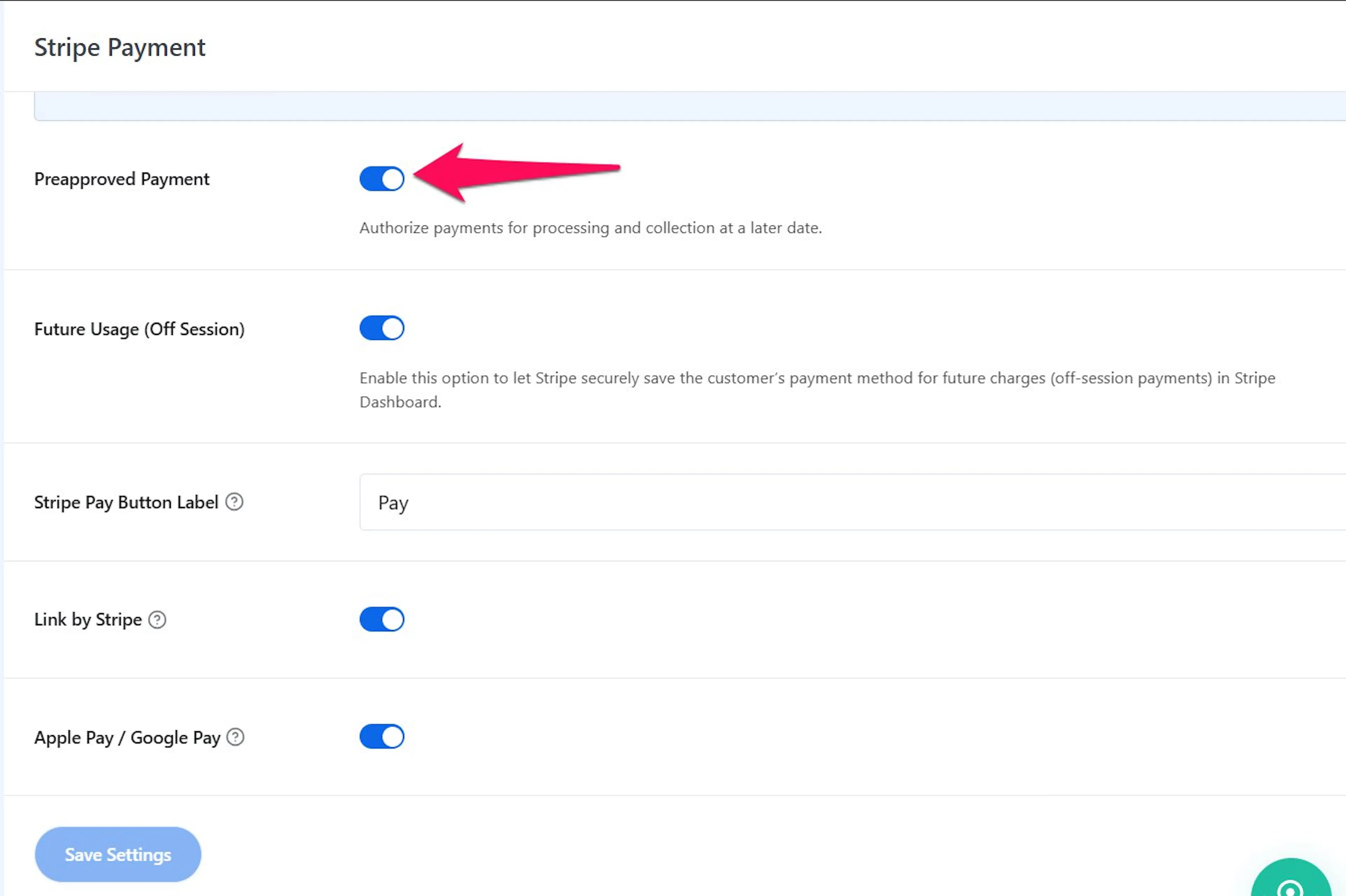This screenshot has width=1346, height=896.
Task: Switch off Apple Pay / Google Pay toggle
Action: 382,737
